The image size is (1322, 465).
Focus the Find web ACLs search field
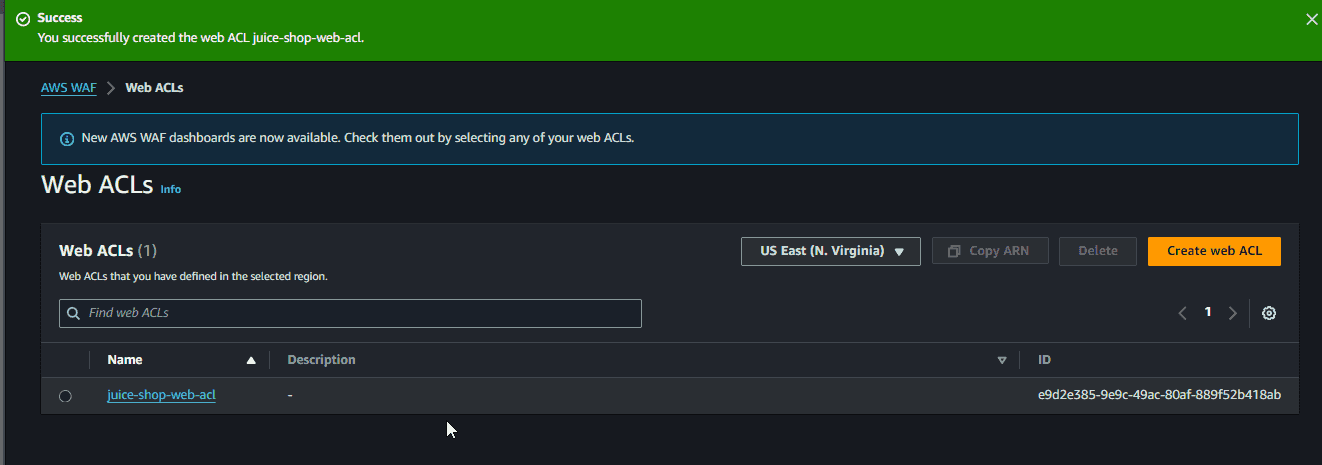pyautogui.click(x=350, y=313)
